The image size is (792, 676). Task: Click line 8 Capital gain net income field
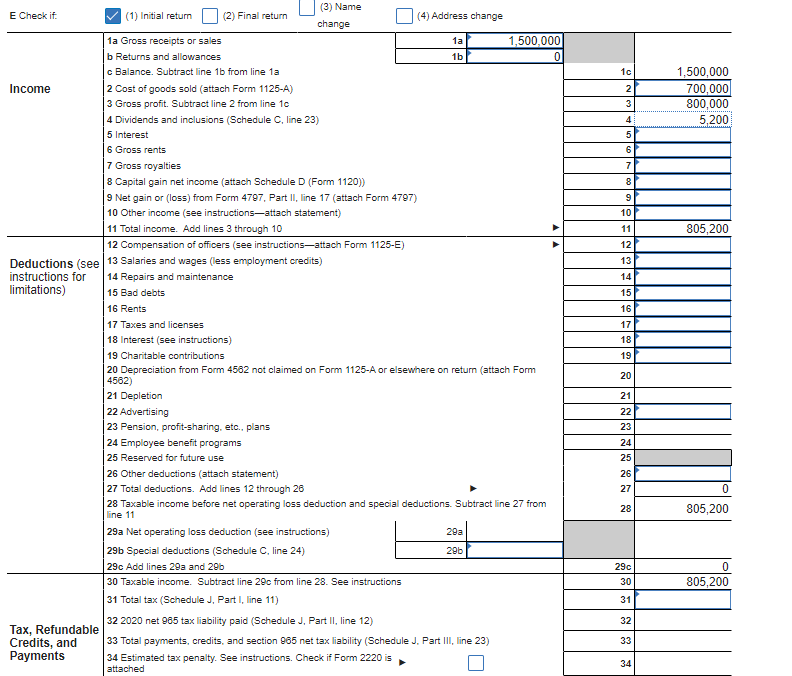coord(682,181)
